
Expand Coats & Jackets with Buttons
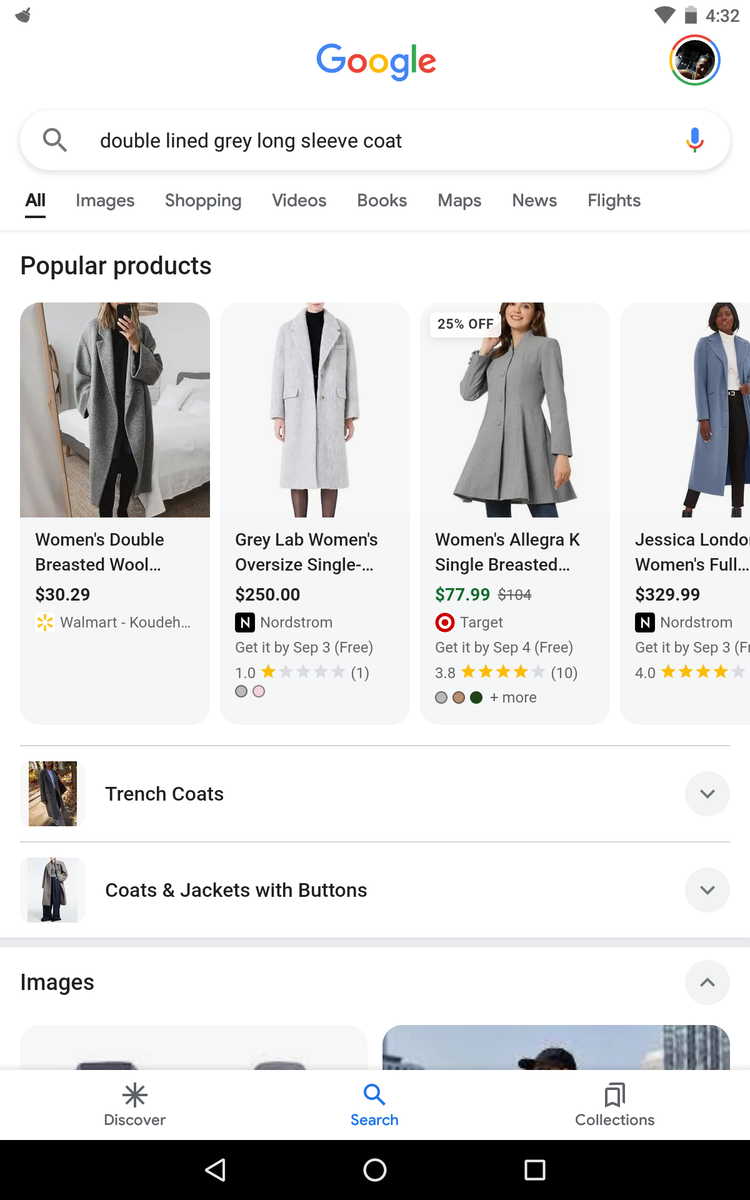tap(707, 890)
